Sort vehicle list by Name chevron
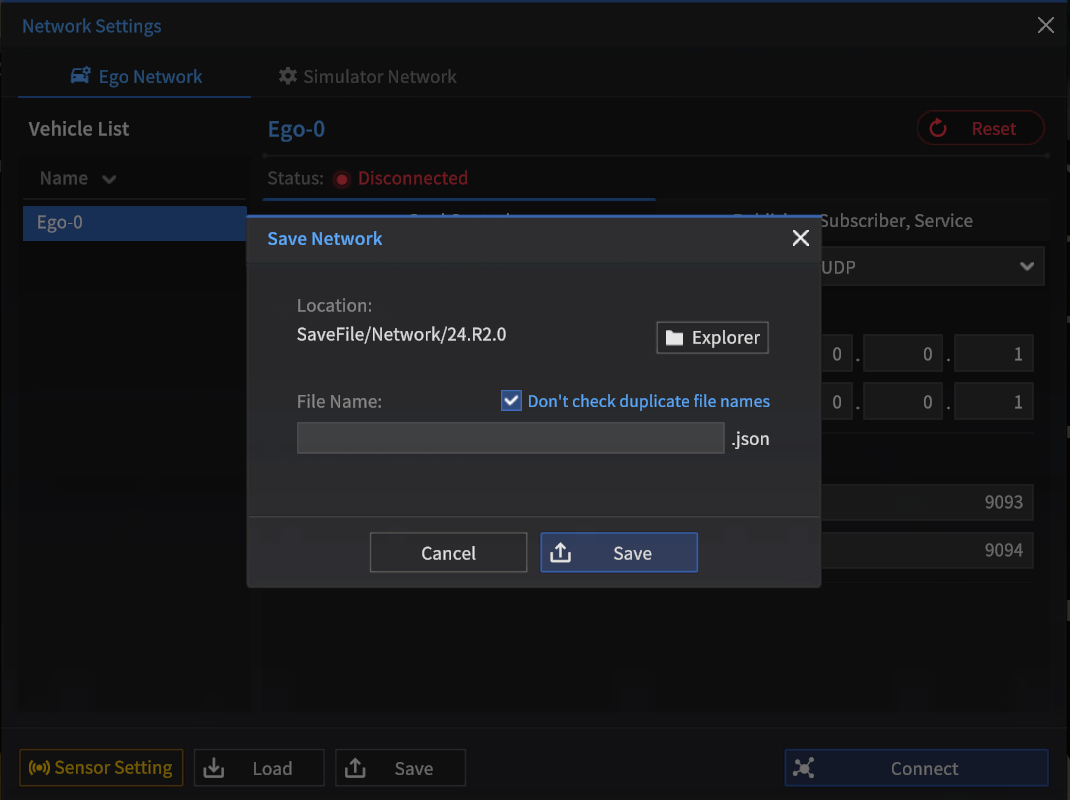 tap(109, 179)
